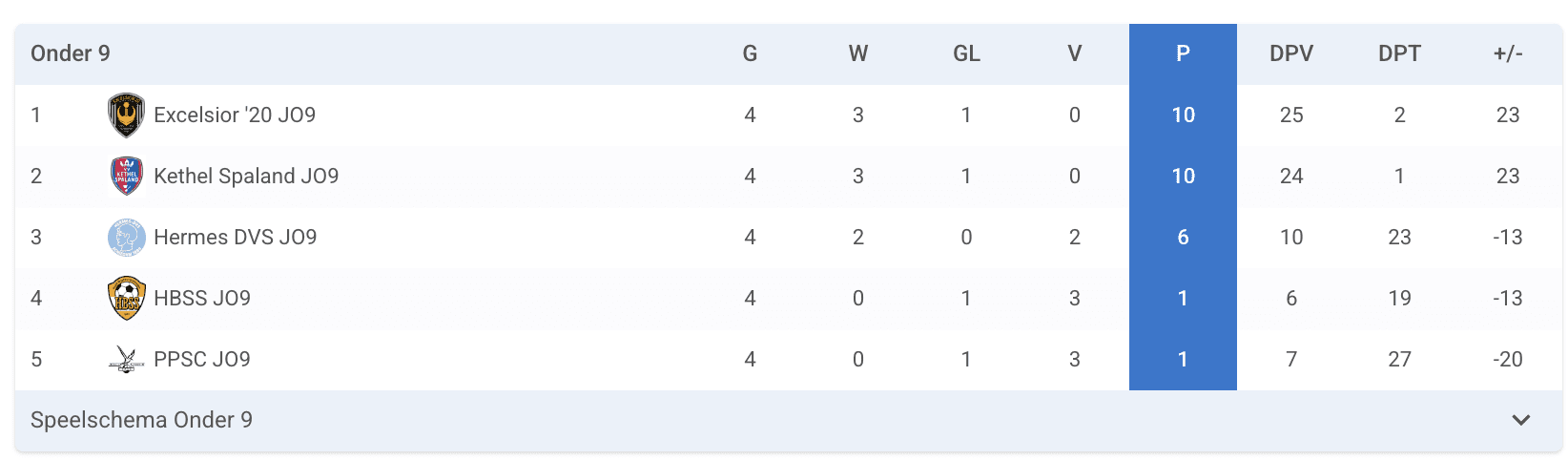Expand the Speelschema Onder 9 chevron
Viewport: 1568px width, 460px height.
(1521, 420)
